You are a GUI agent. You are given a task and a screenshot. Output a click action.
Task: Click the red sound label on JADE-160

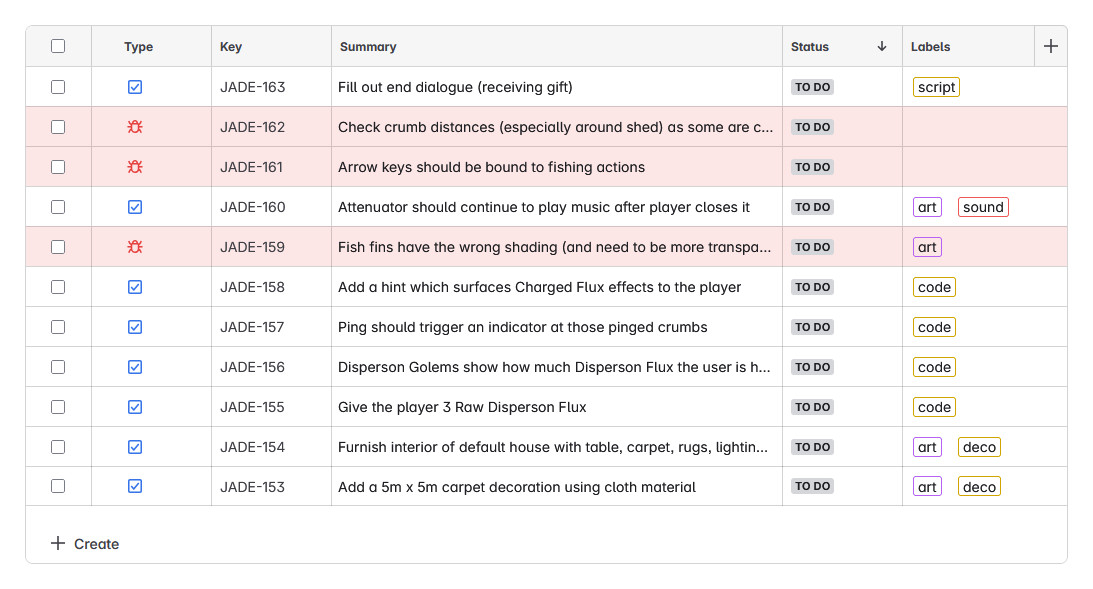click(x=983, y=207)
